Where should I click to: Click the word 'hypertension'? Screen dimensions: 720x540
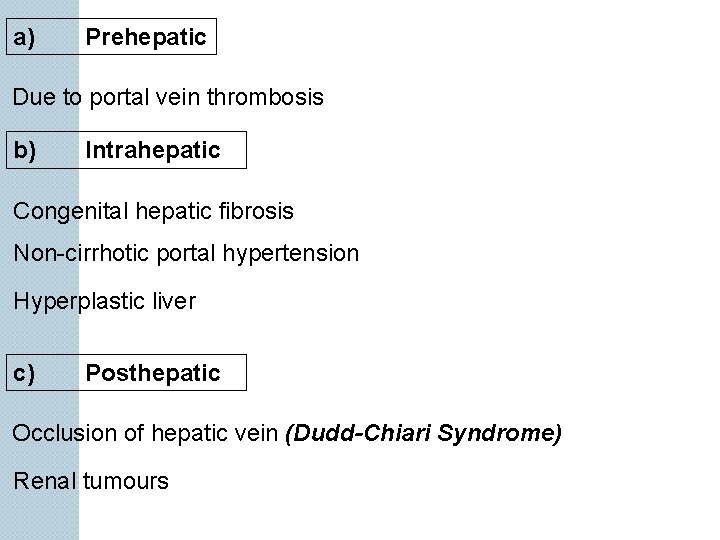coord(291,254)
